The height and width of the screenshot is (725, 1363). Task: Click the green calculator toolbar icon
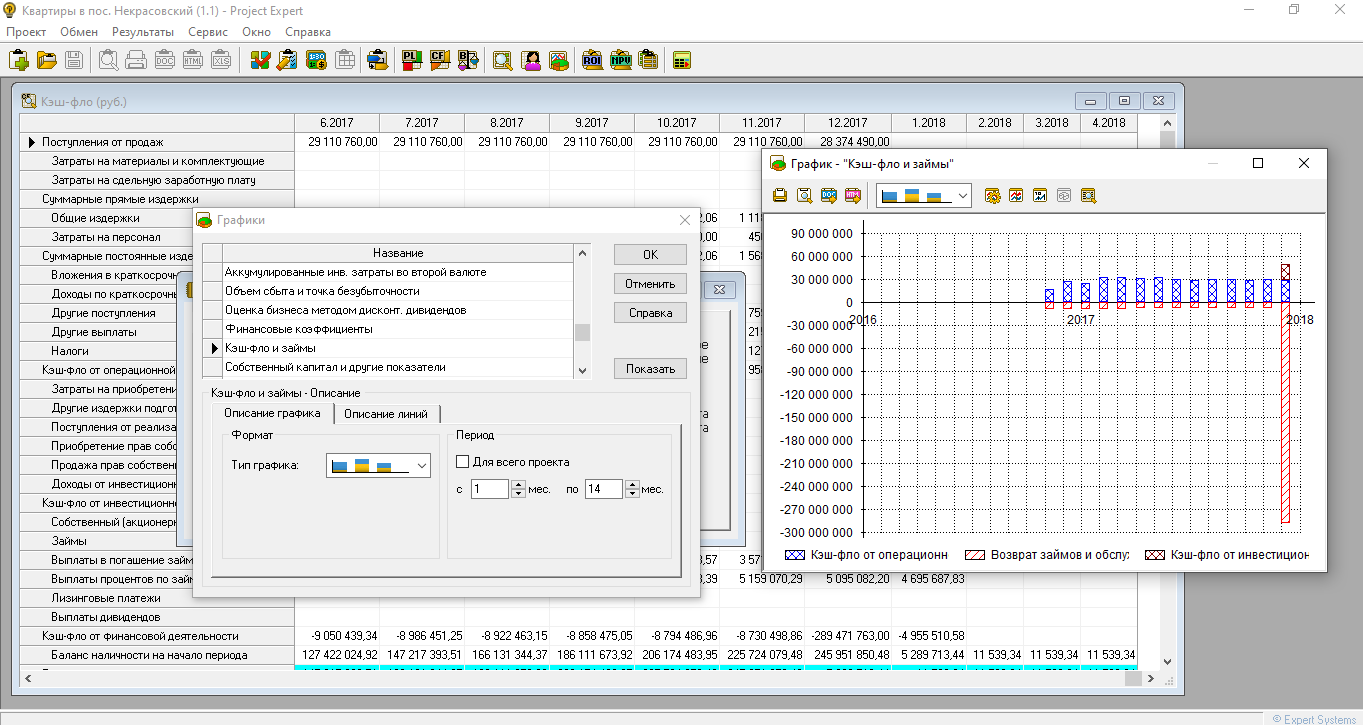pos(683,60)
